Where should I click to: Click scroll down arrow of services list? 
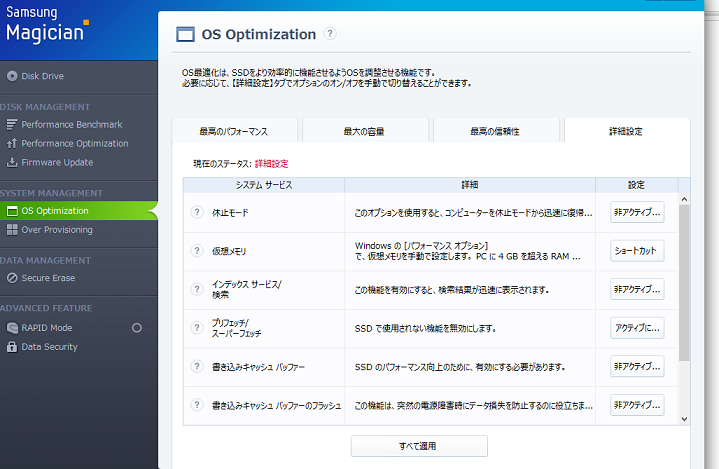(684, 419)
